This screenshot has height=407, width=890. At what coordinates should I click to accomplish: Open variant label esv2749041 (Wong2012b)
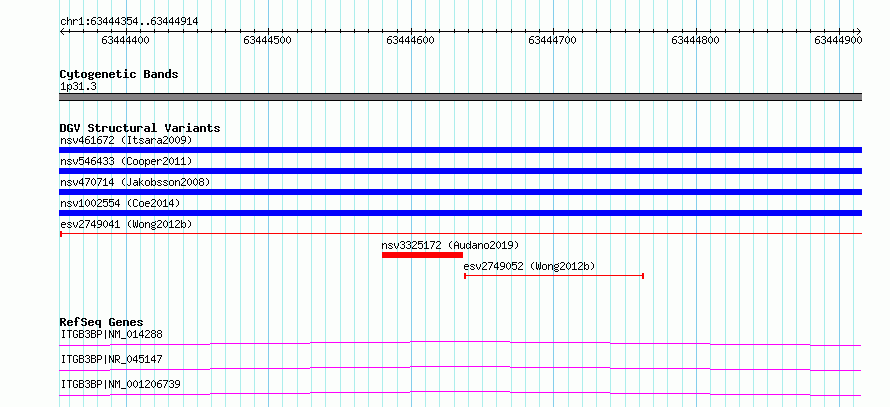[126, 225]
